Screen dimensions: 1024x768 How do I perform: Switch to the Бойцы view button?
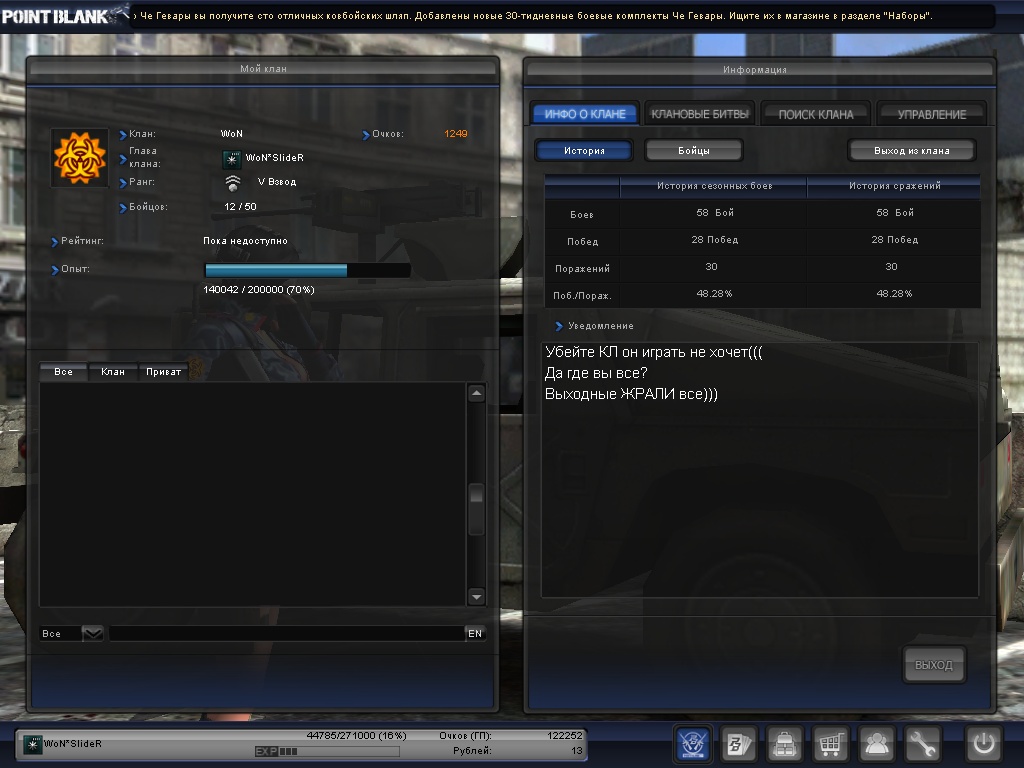[x=693, y=151]
